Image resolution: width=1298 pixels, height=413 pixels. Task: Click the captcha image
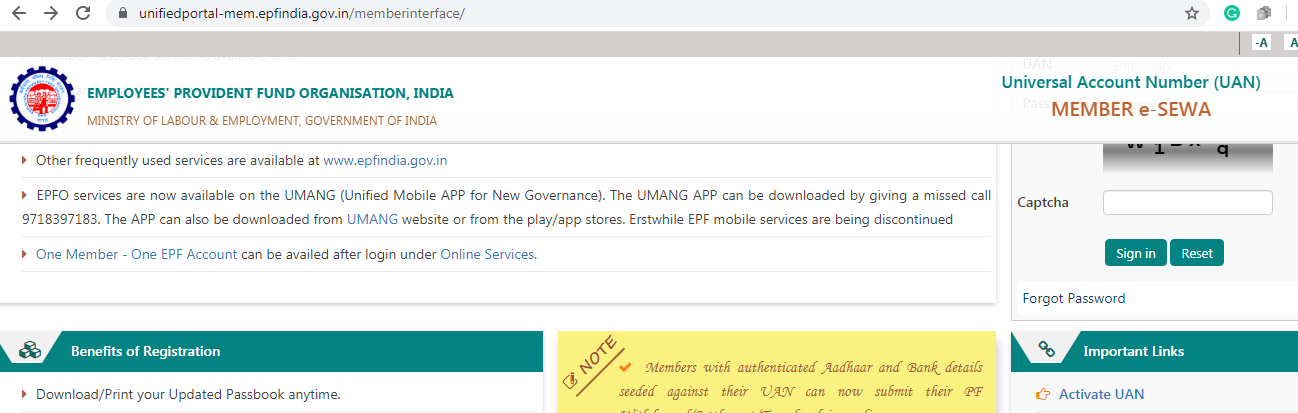(x=1187, y=156)
